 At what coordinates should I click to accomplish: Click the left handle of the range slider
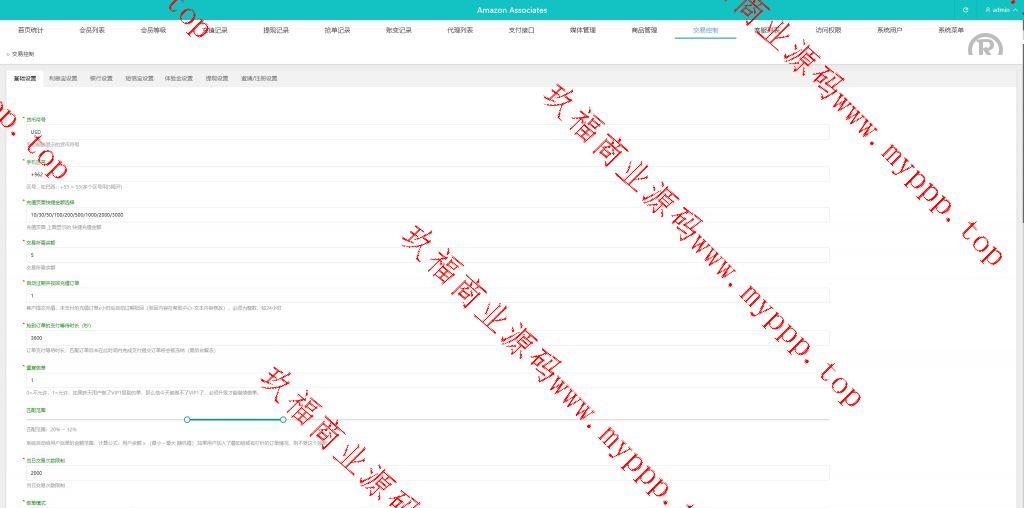click(x=187, y=419)
